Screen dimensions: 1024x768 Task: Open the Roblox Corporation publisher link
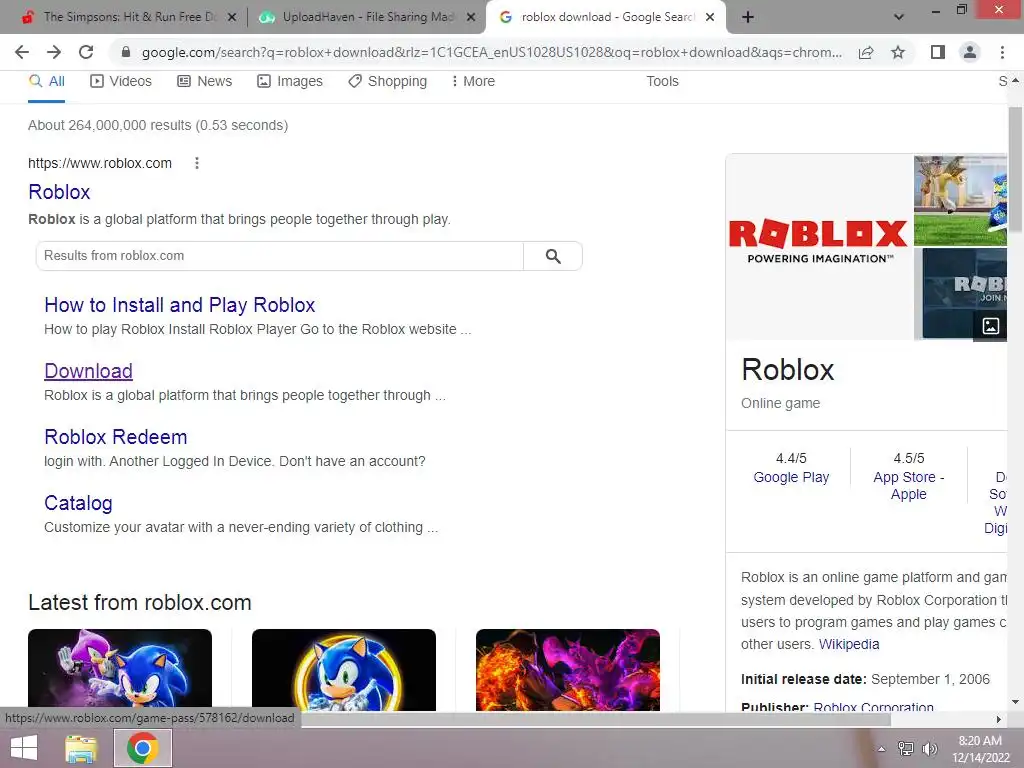point(873,707)
